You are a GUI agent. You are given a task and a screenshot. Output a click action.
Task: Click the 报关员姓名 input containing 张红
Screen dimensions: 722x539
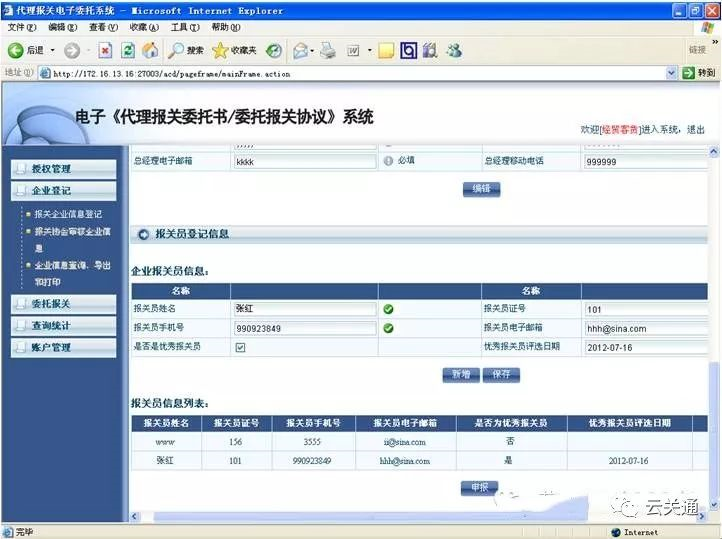pos(305,308)
